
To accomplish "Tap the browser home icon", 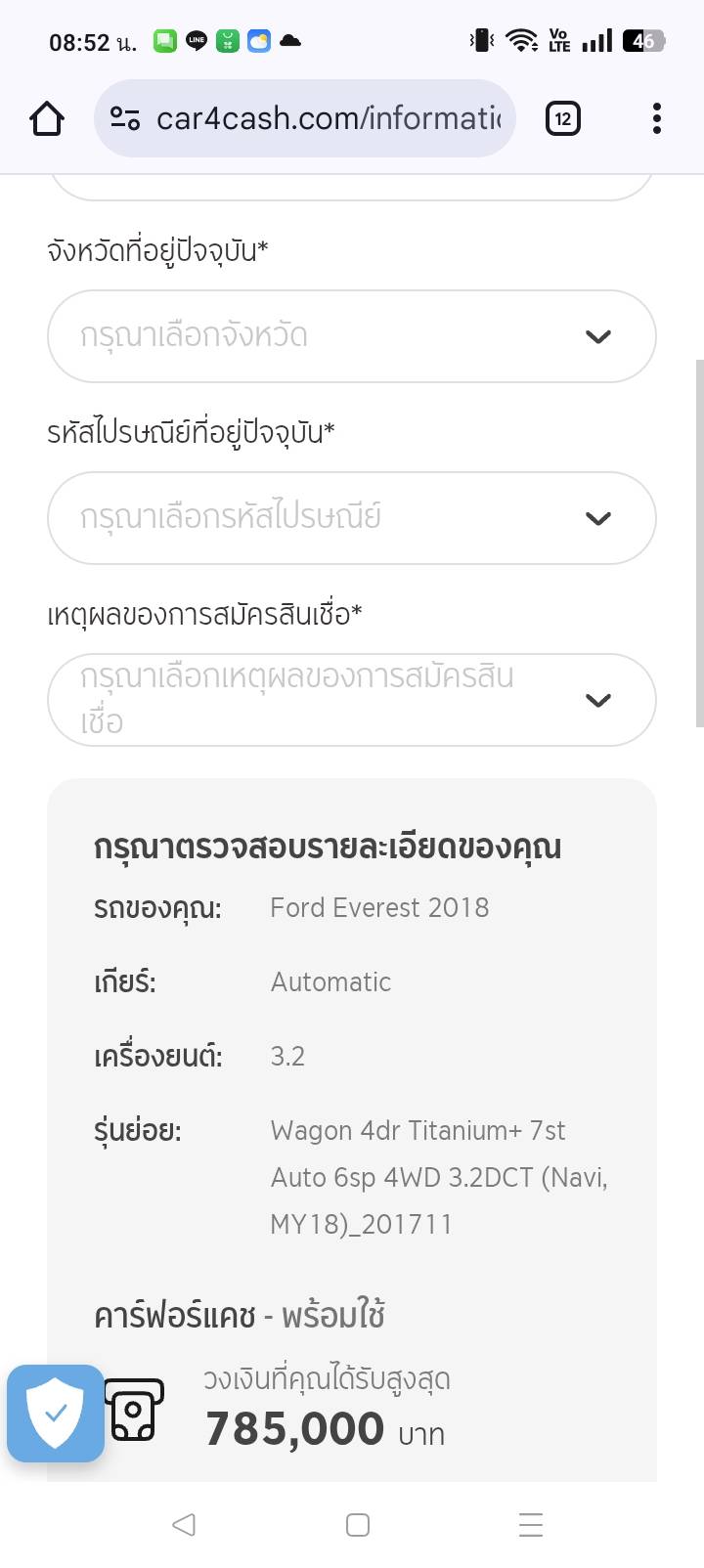I will 47,119.
